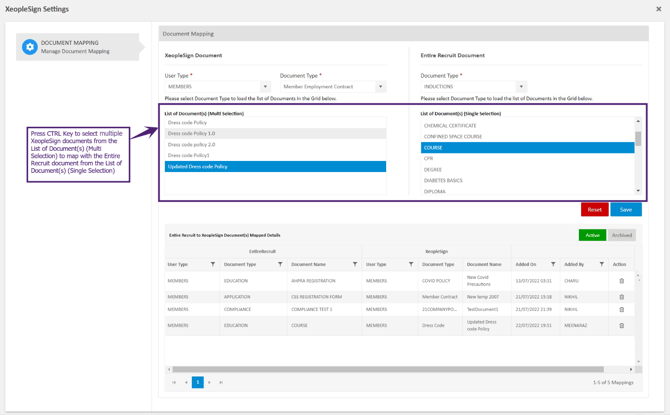
Task: Select DEGREE in the recruit document list
Action: pos(528,170)
